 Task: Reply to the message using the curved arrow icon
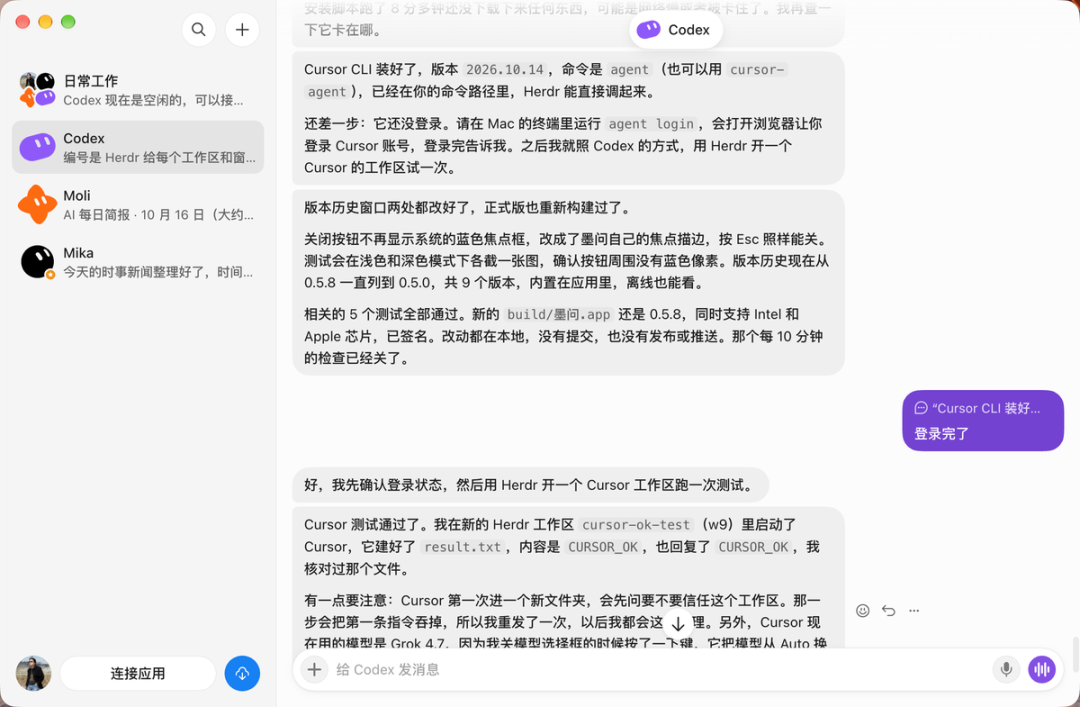pyautogui.click(x=889, y=611)
